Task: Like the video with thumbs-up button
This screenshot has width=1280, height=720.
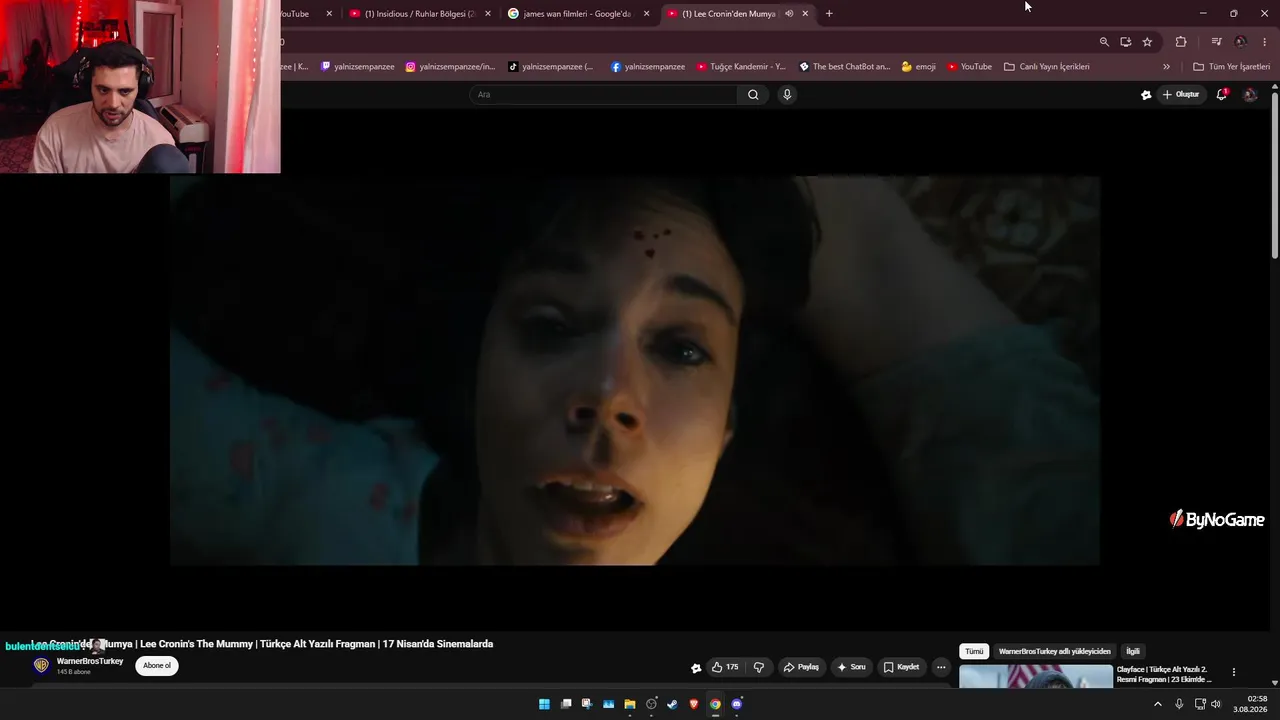Action: tap(725, 667)
